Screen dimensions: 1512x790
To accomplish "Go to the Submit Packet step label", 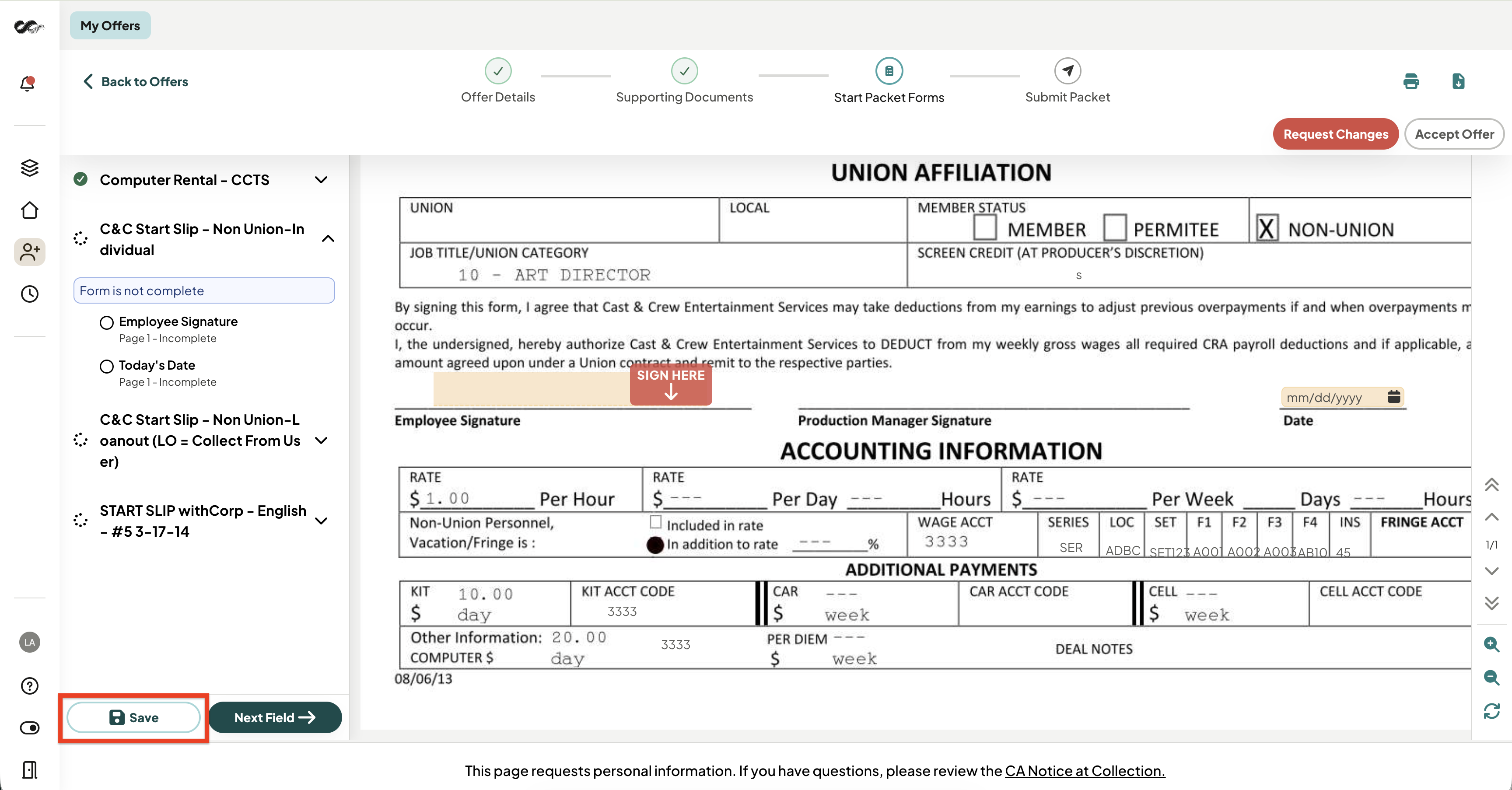I will (1067, 97).
